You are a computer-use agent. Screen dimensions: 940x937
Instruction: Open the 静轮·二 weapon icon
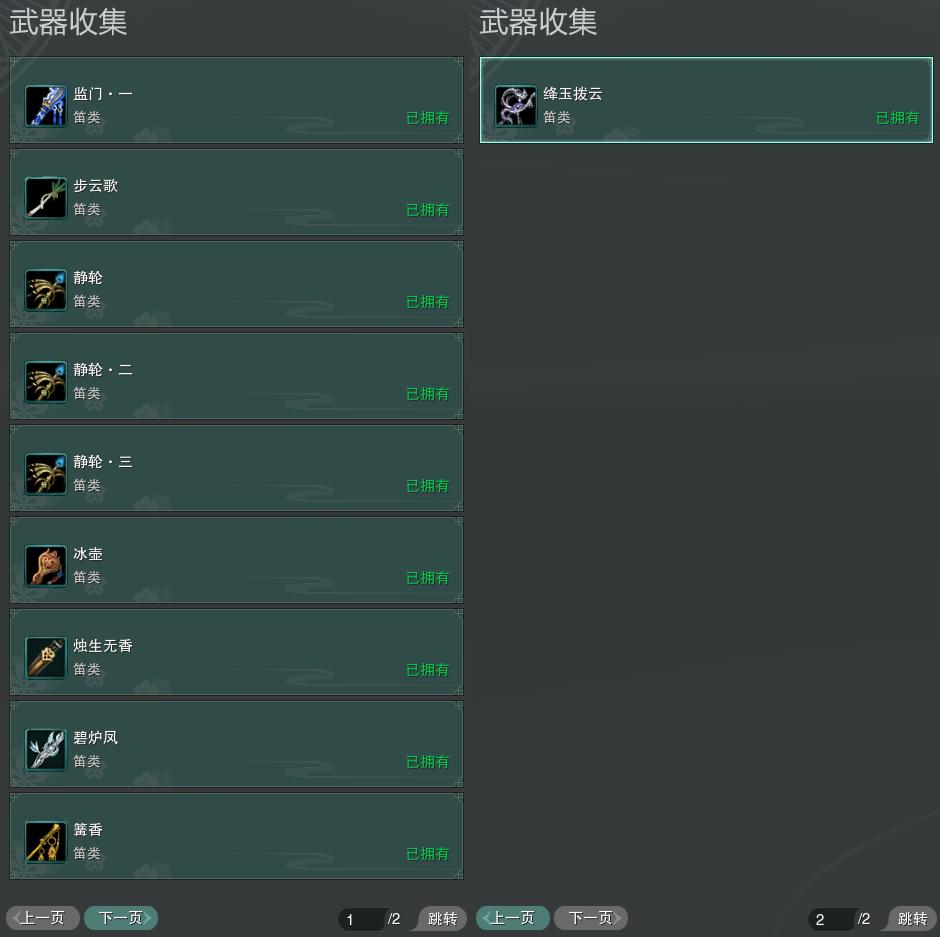click(46, 381)
